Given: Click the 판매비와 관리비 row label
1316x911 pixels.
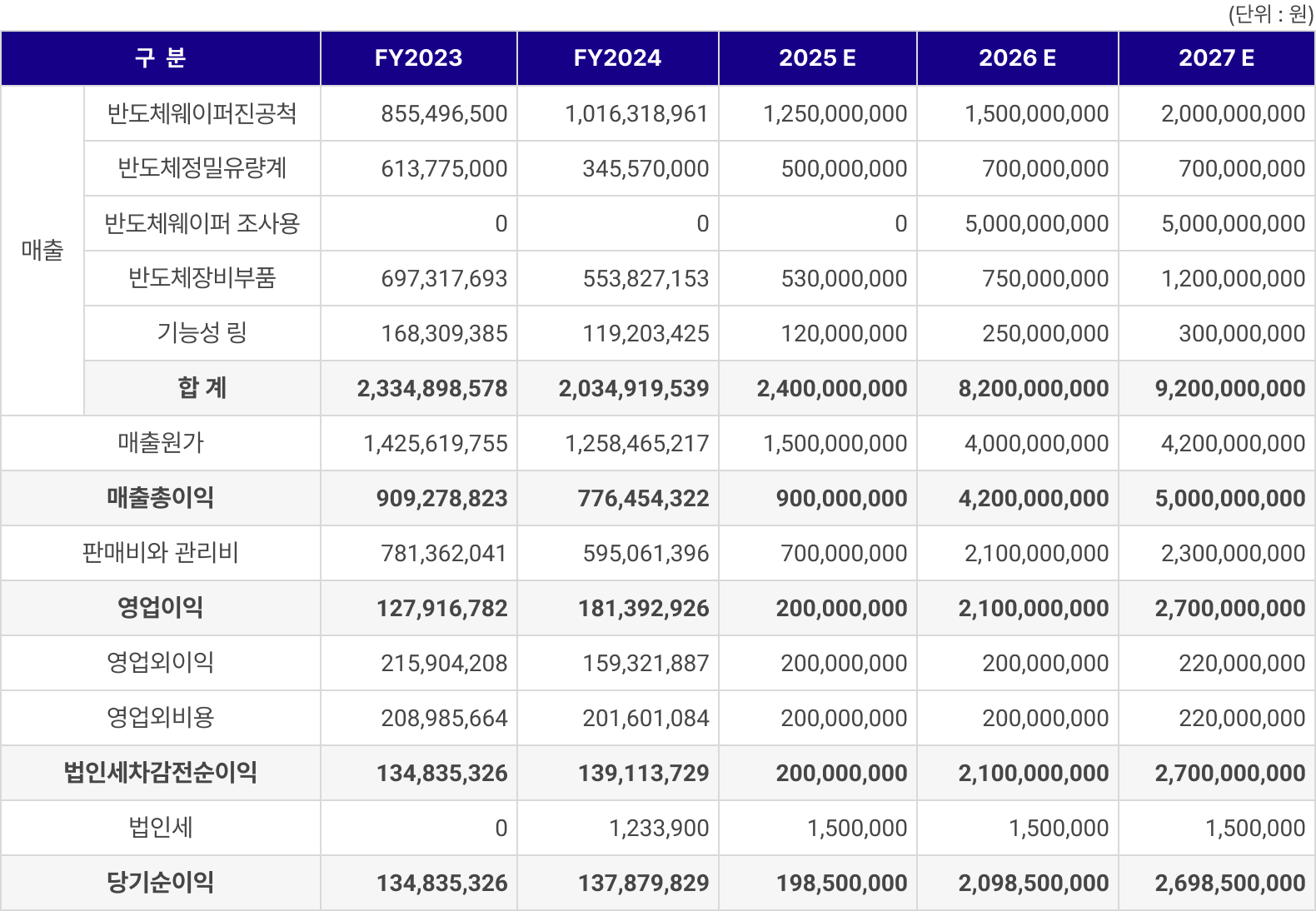Looking at the screenshot, I should coord(161,553).
